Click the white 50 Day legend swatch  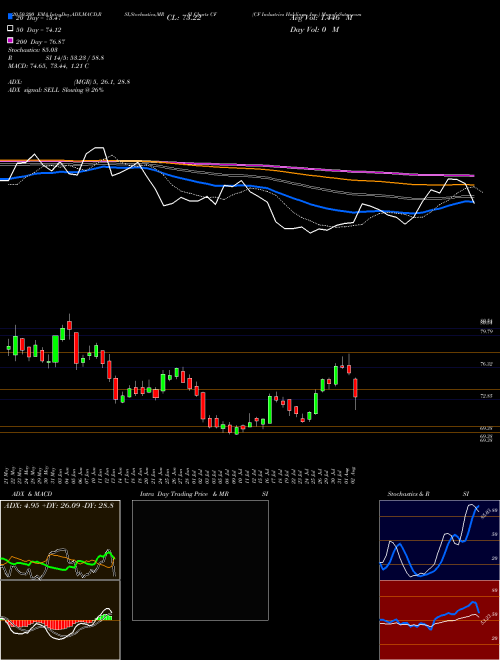coord(11,29)
